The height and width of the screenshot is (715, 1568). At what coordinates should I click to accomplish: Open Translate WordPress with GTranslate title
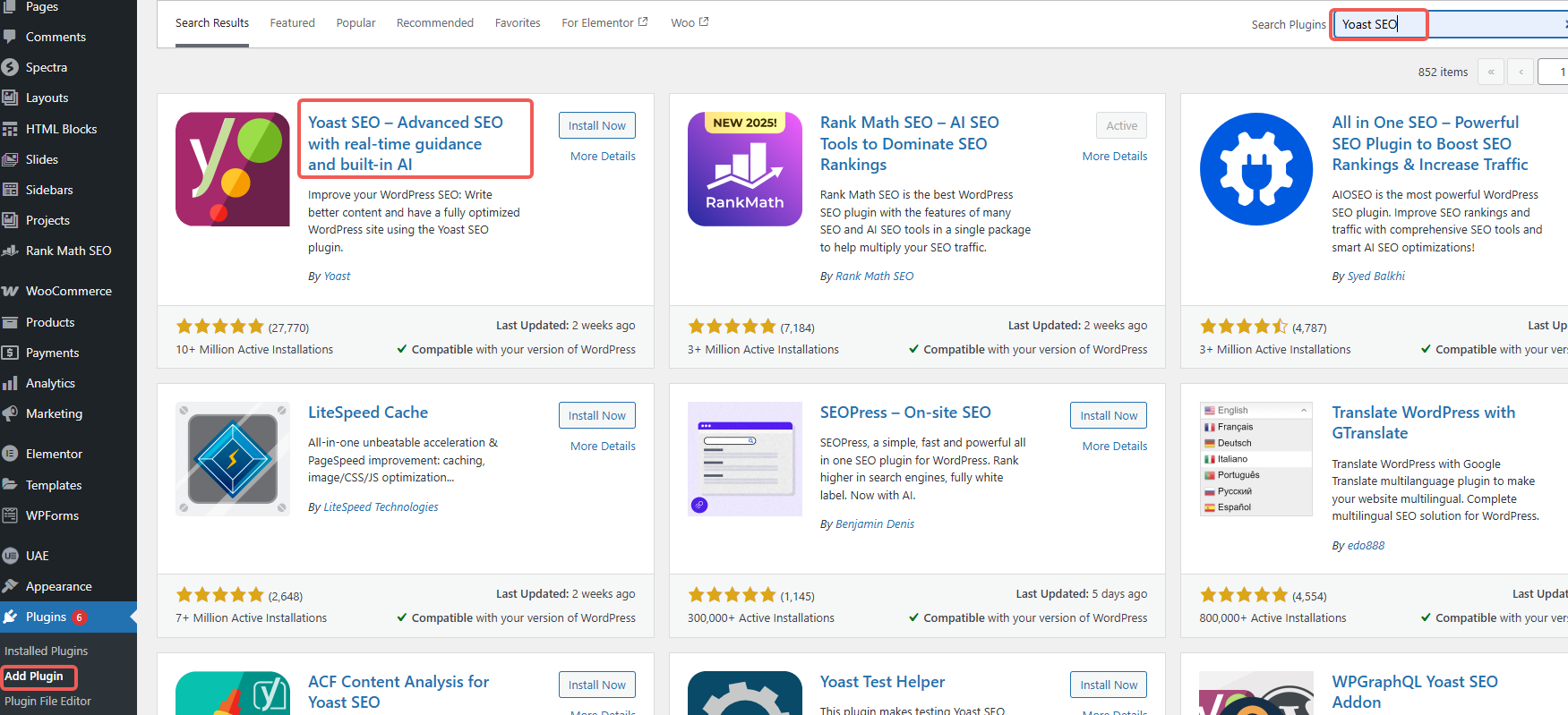pos(1424,422)
